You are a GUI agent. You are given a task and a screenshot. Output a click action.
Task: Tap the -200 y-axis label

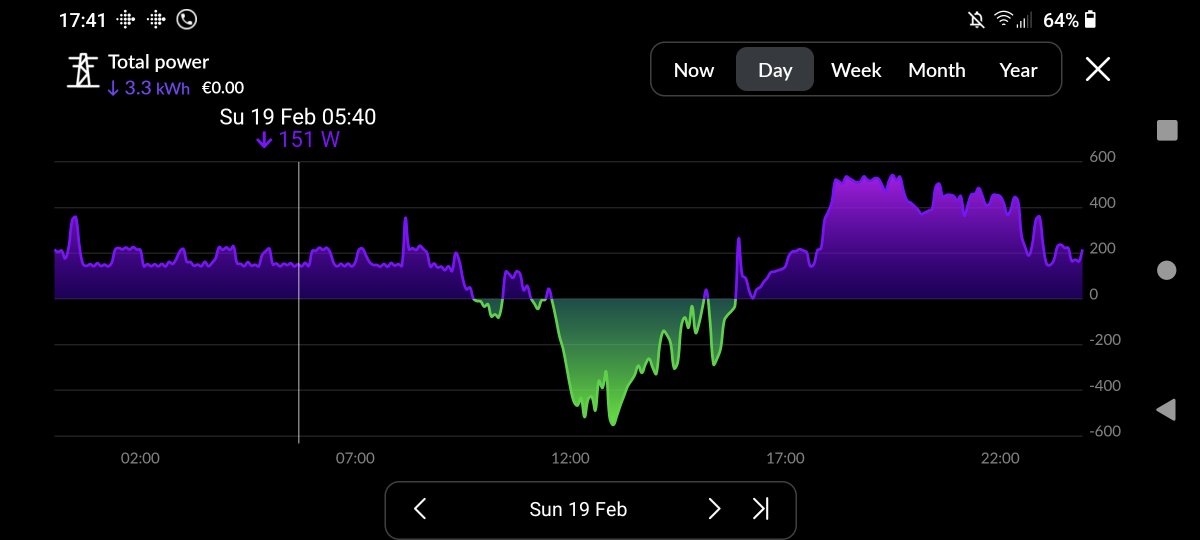(1106, 340)
